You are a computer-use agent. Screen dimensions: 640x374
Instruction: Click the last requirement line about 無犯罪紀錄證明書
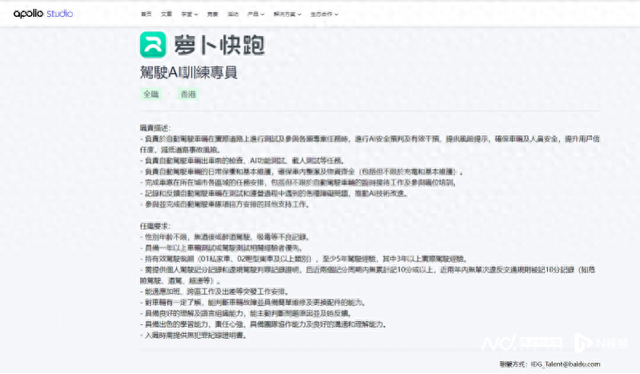pos(193,335)
